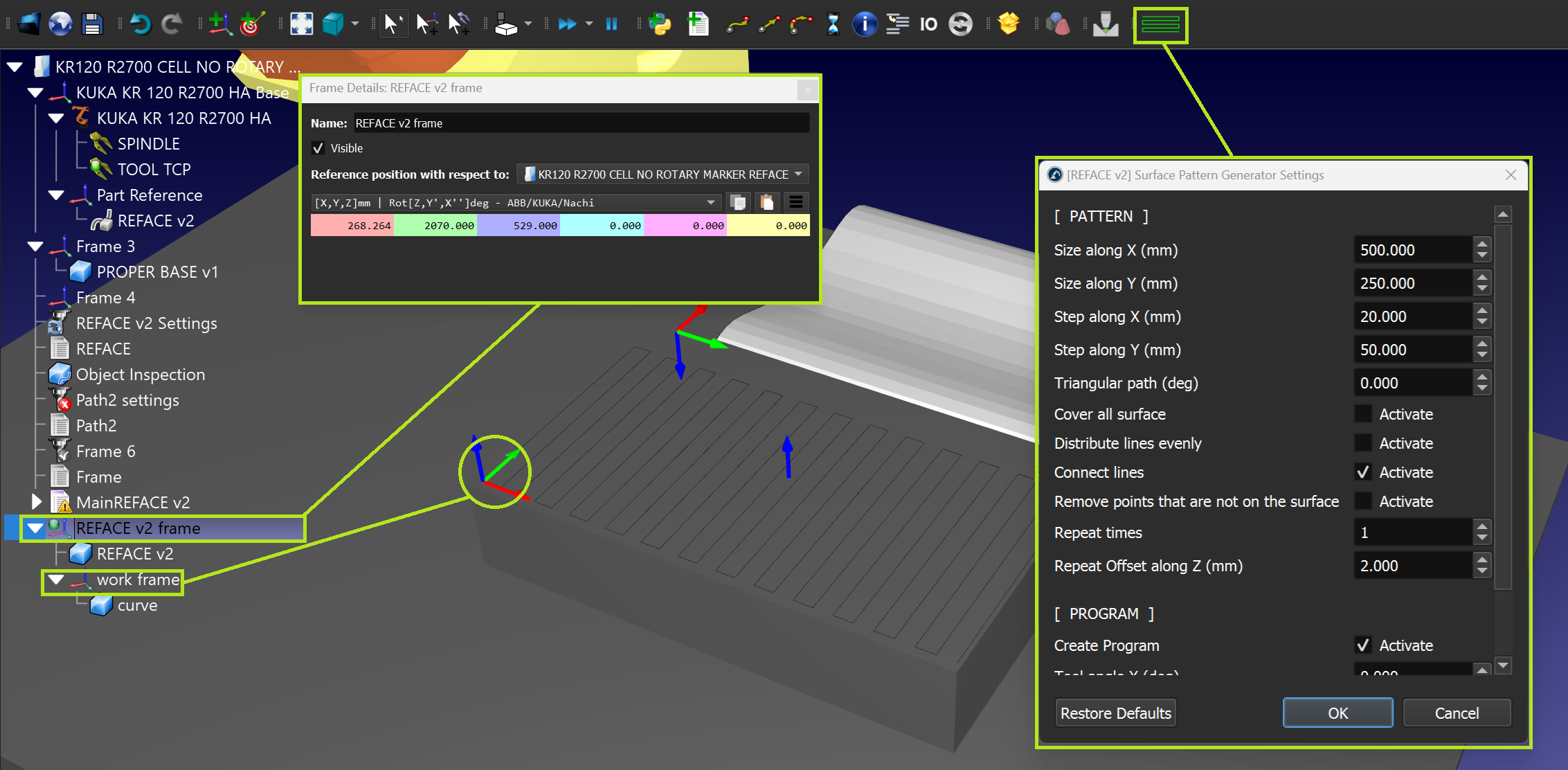1568x770 pixels.
Task: Click the Pause simulation icon
Action: (611, 24)
